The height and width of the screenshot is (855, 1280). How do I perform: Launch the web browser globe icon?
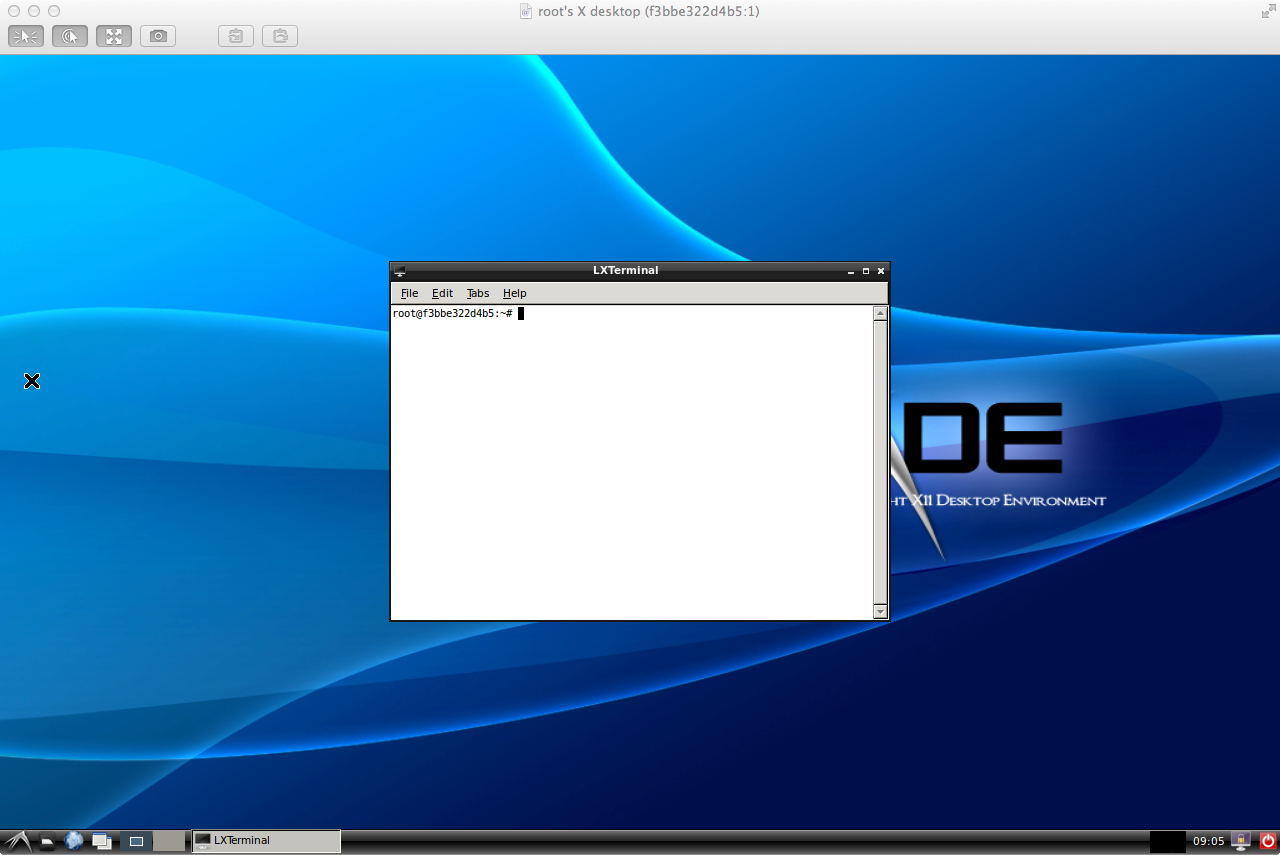click(74, 841)
